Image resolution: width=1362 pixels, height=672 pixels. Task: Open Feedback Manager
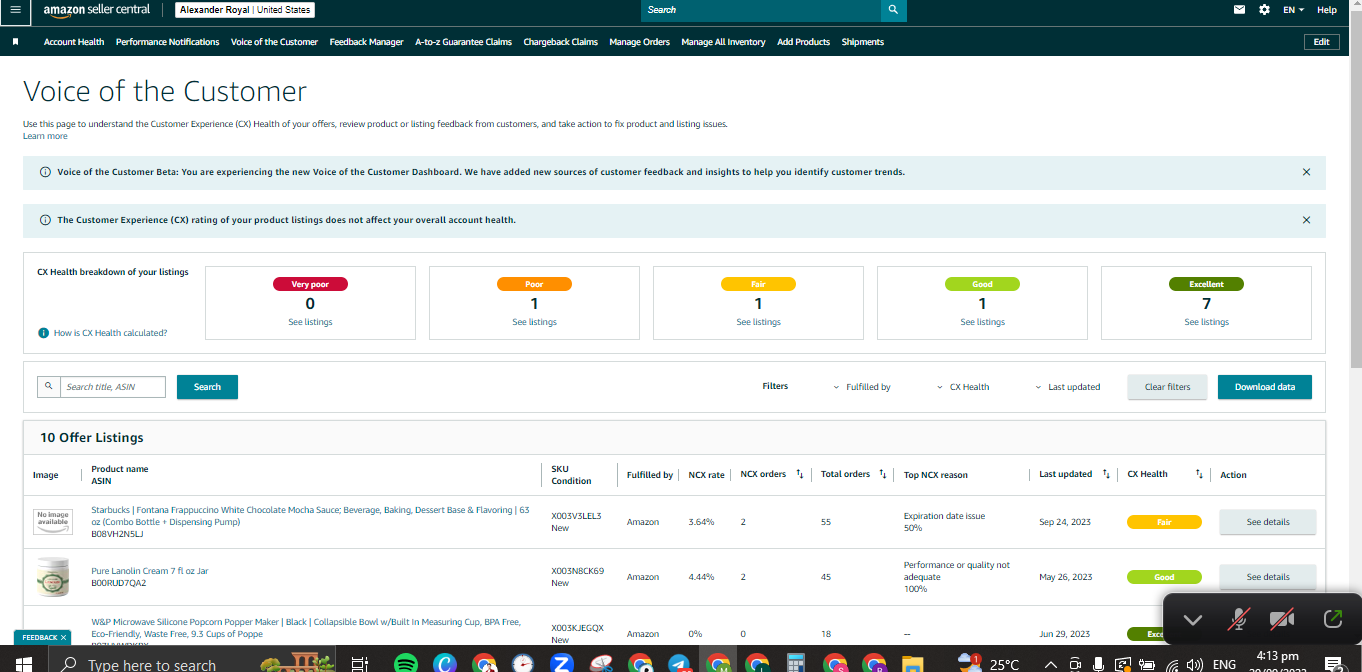pyautogui.click(x=366, y=42)
